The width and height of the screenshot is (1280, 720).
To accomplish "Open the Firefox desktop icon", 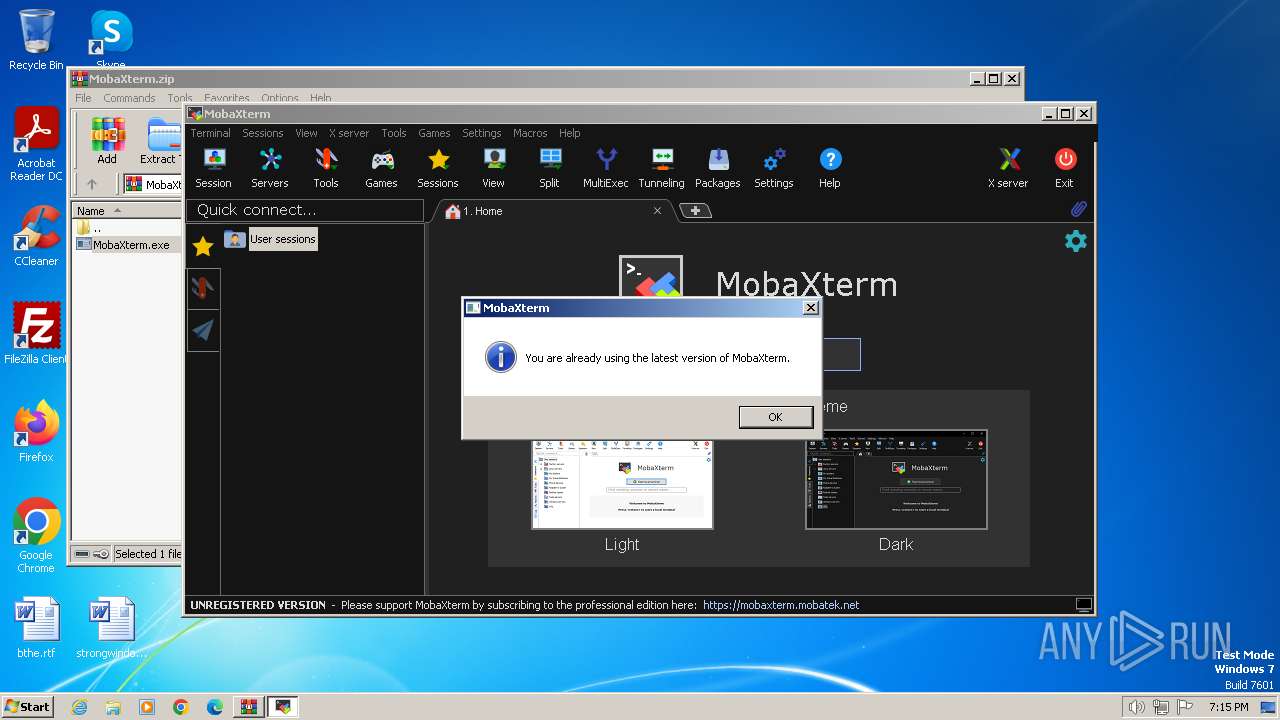I will [36, 431].
